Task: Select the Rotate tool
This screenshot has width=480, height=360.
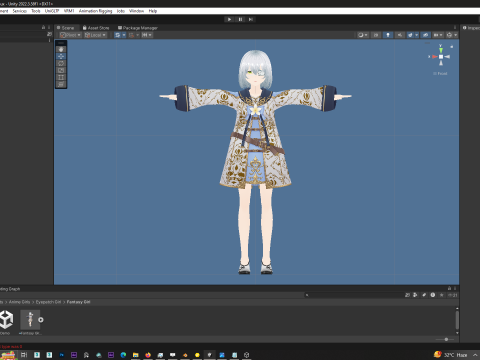Action: (61, 63)
